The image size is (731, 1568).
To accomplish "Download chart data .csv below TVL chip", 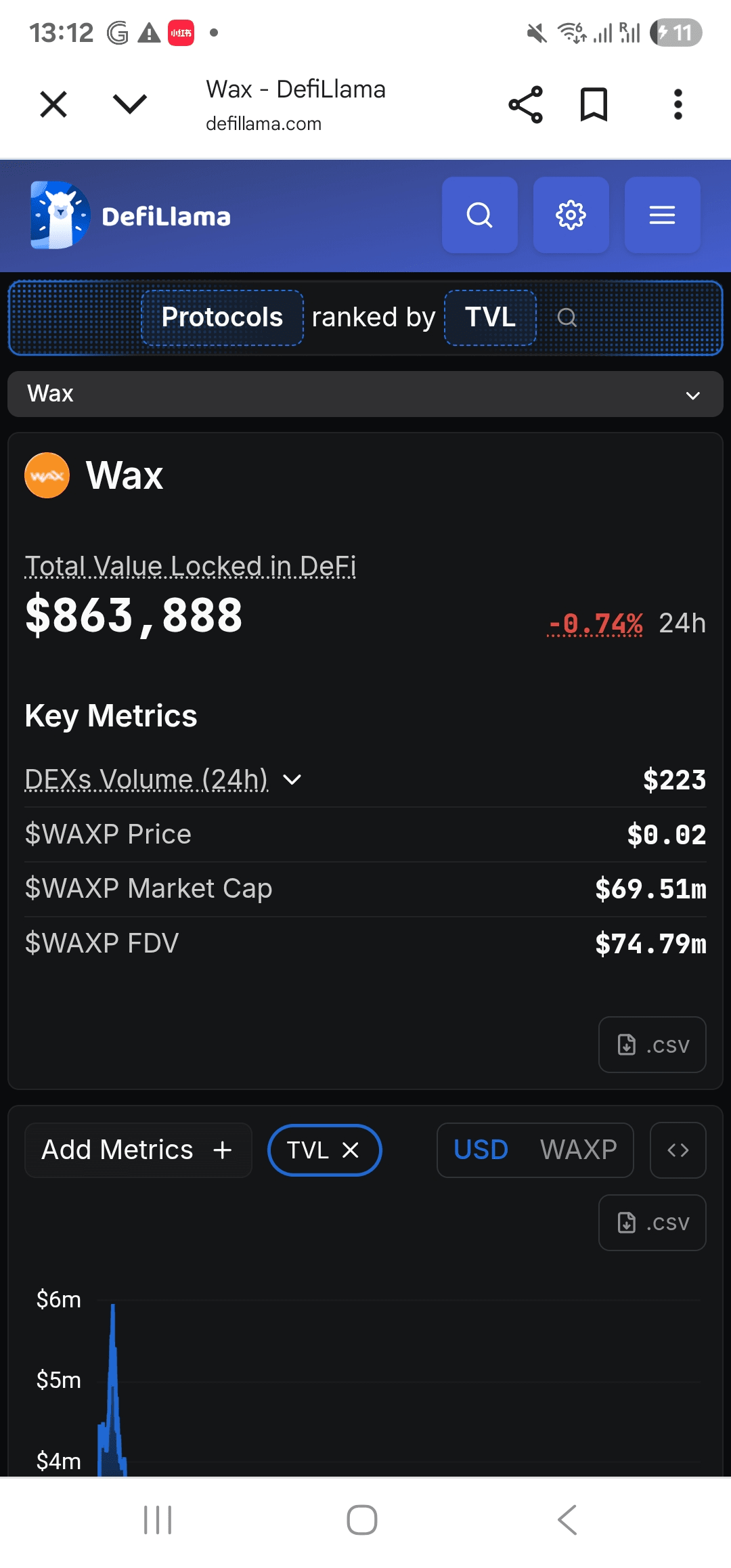I will [x=652, y=1223].
